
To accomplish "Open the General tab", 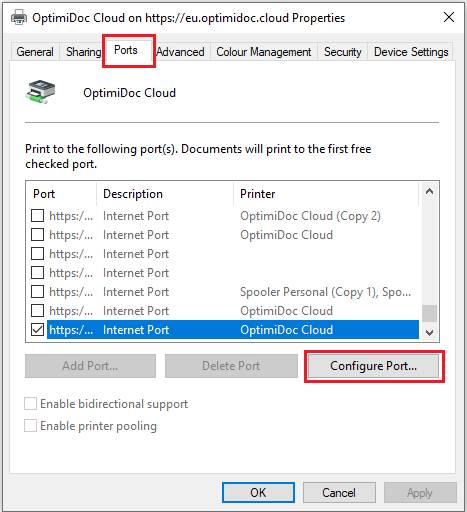I will coord(35,52).
